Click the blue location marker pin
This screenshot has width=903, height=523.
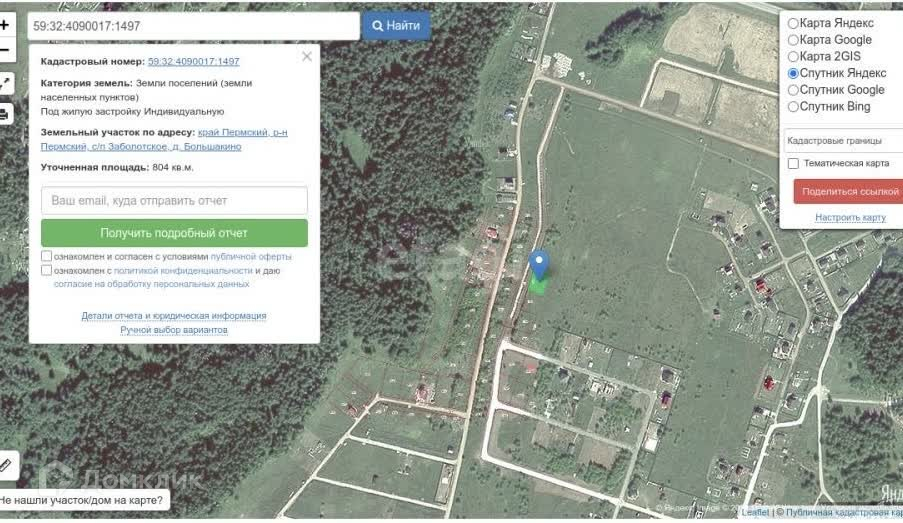[x=539, y=264]
